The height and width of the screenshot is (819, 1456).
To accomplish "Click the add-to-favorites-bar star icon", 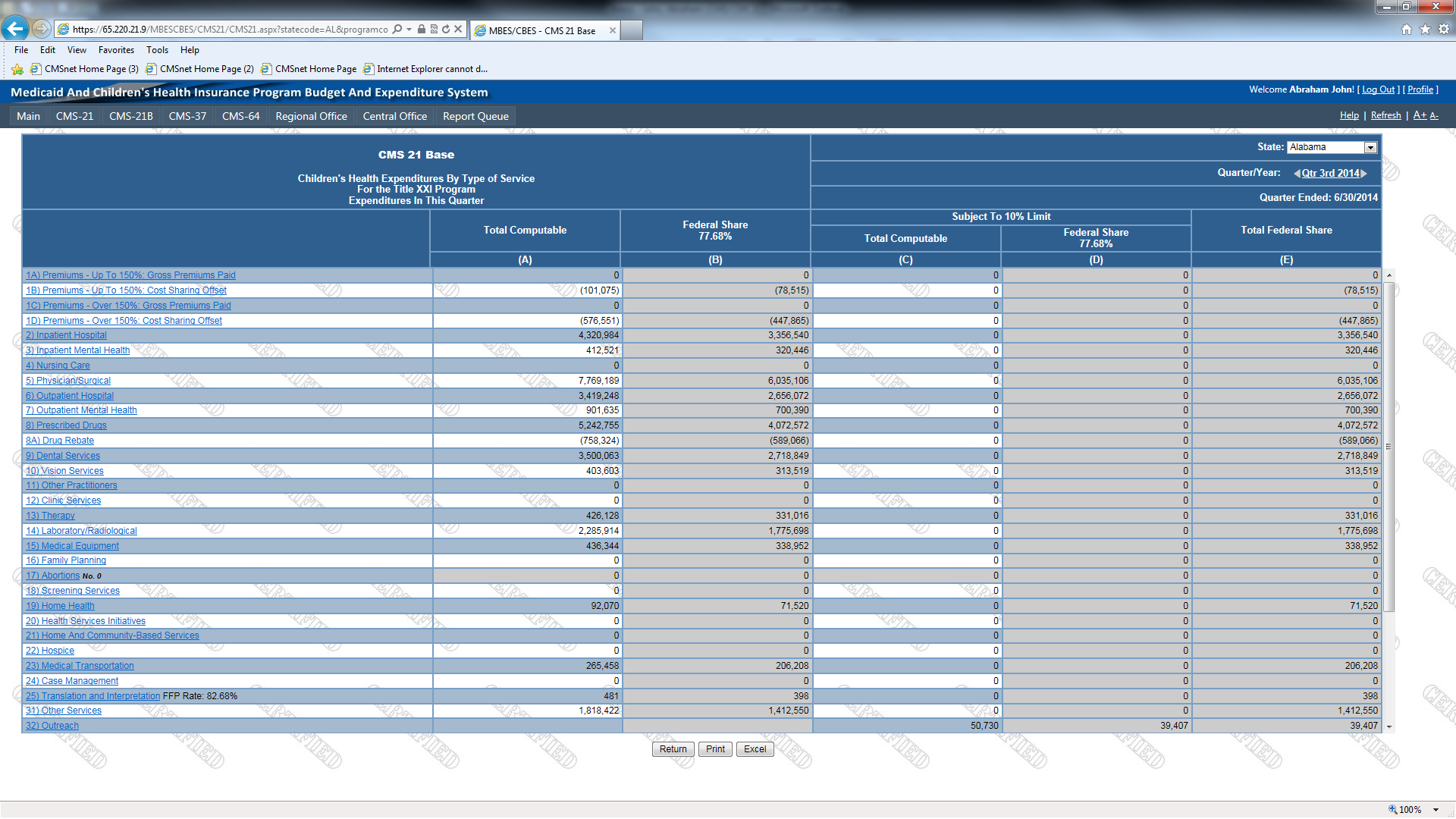I will 17,69.
